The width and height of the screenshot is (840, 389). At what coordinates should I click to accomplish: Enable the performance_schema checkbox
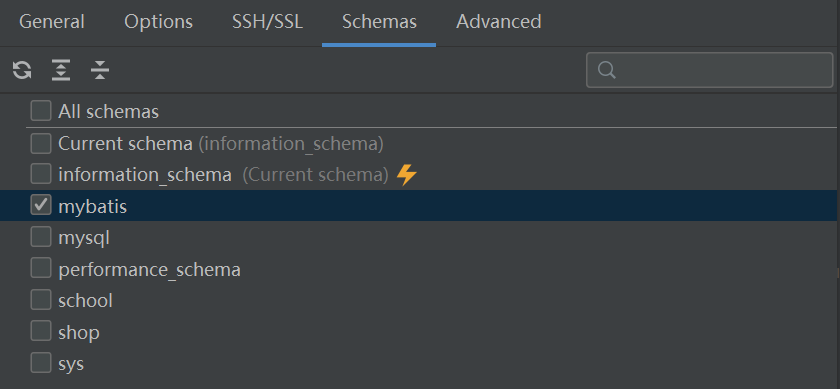click(41, 268)
